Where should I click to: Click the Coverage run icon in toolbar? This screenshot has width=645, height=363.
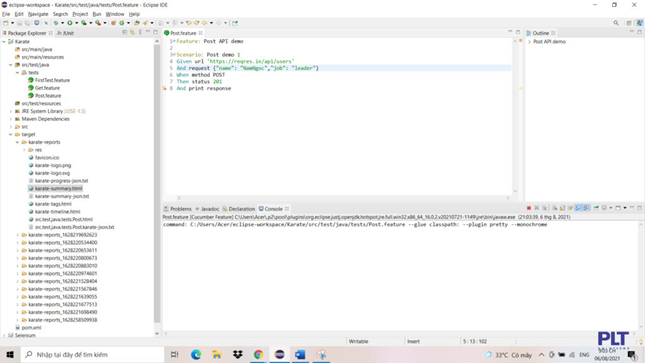tap(84, 23)
